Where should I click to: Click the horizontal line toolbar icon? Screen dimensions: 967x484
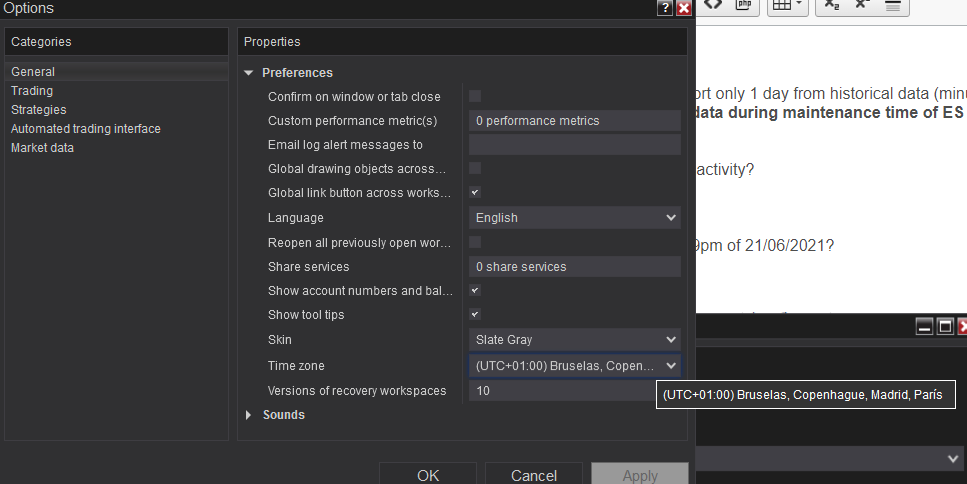coord(893,6)
